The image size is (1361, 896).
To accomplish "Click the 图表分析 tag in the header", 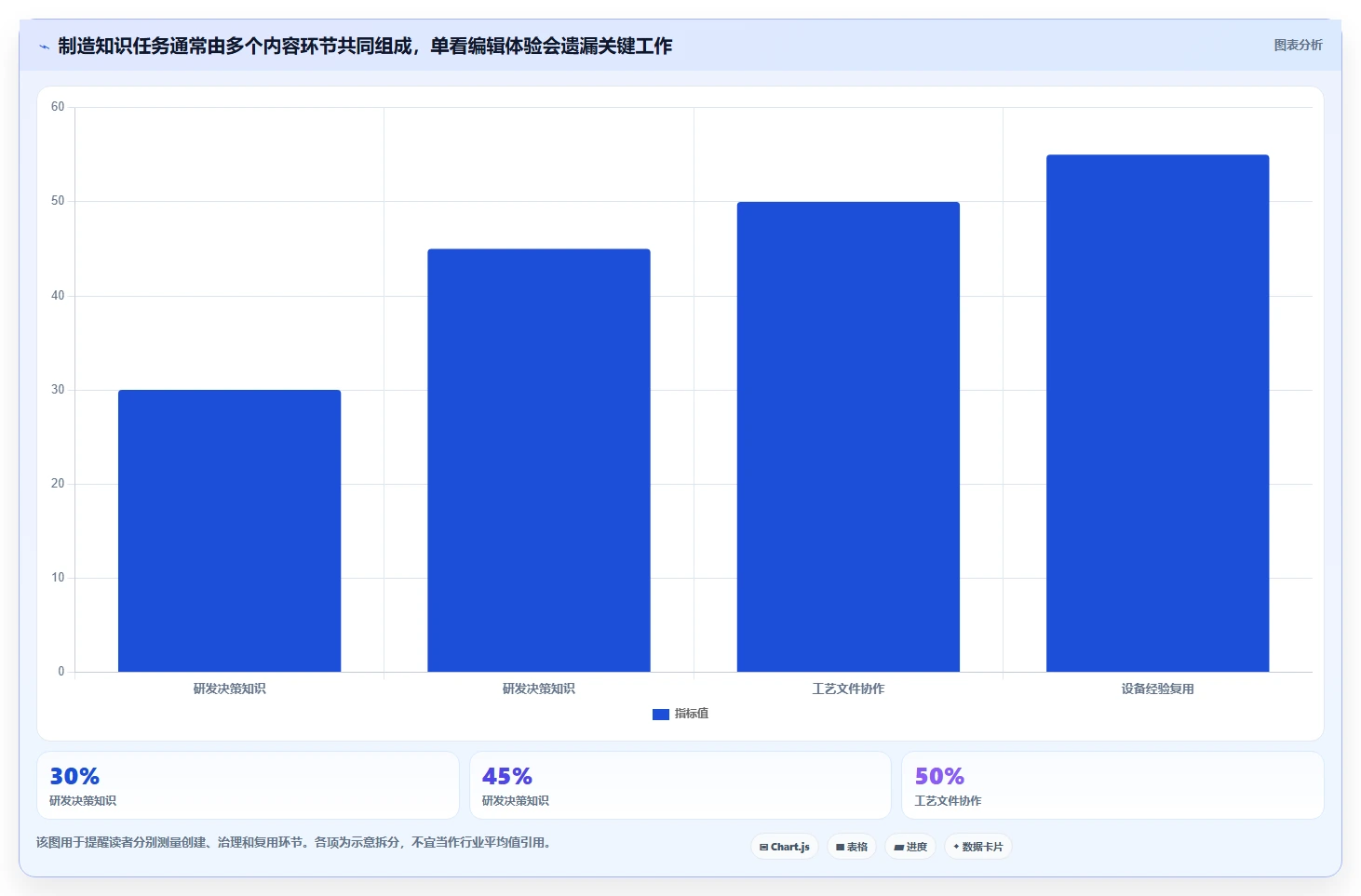I will 1298,45.
